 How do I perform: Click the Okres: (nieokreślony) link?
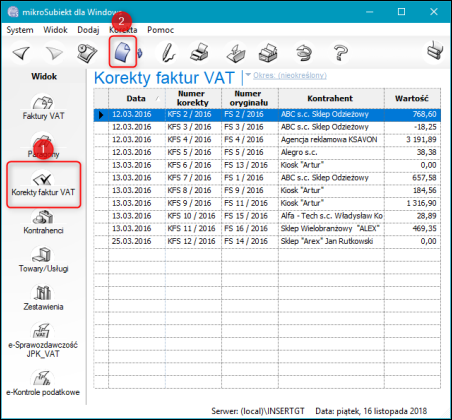[x=290, y=75]
